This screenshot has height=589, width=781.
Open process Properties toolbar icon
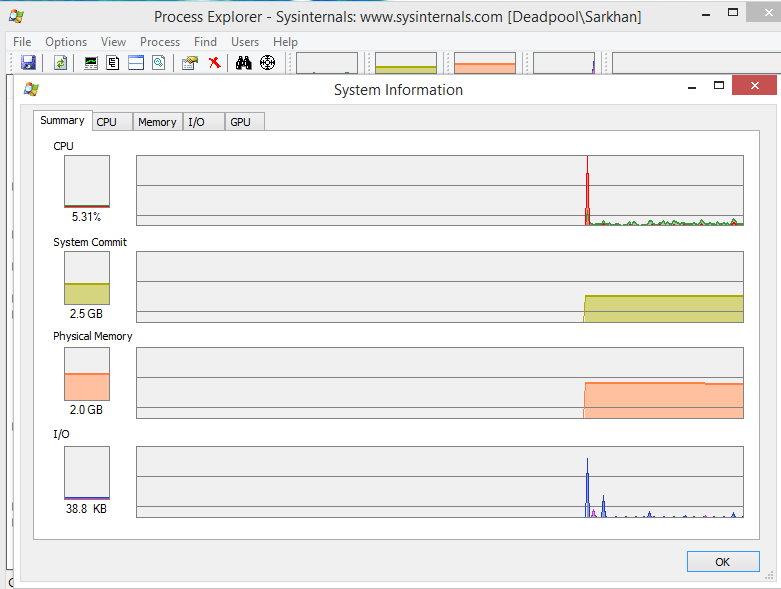tap(190, 63)
